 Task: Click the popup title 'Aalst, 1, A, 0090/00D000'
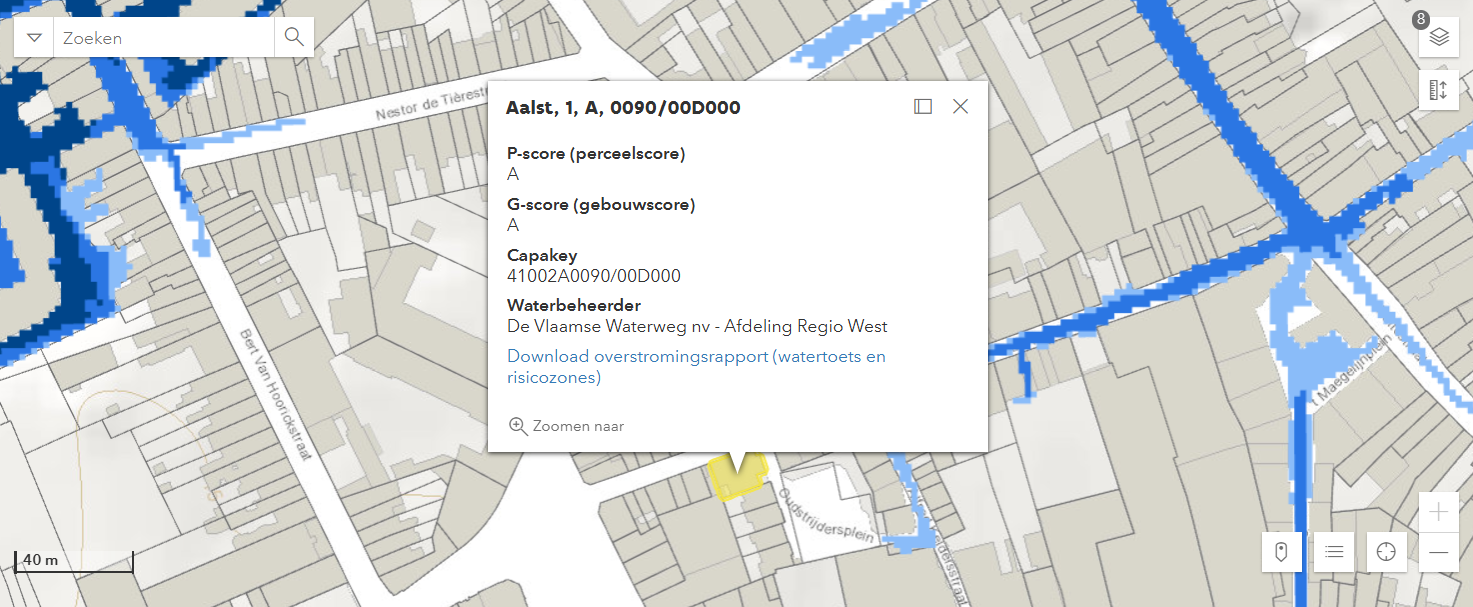(x=623, y=108)
